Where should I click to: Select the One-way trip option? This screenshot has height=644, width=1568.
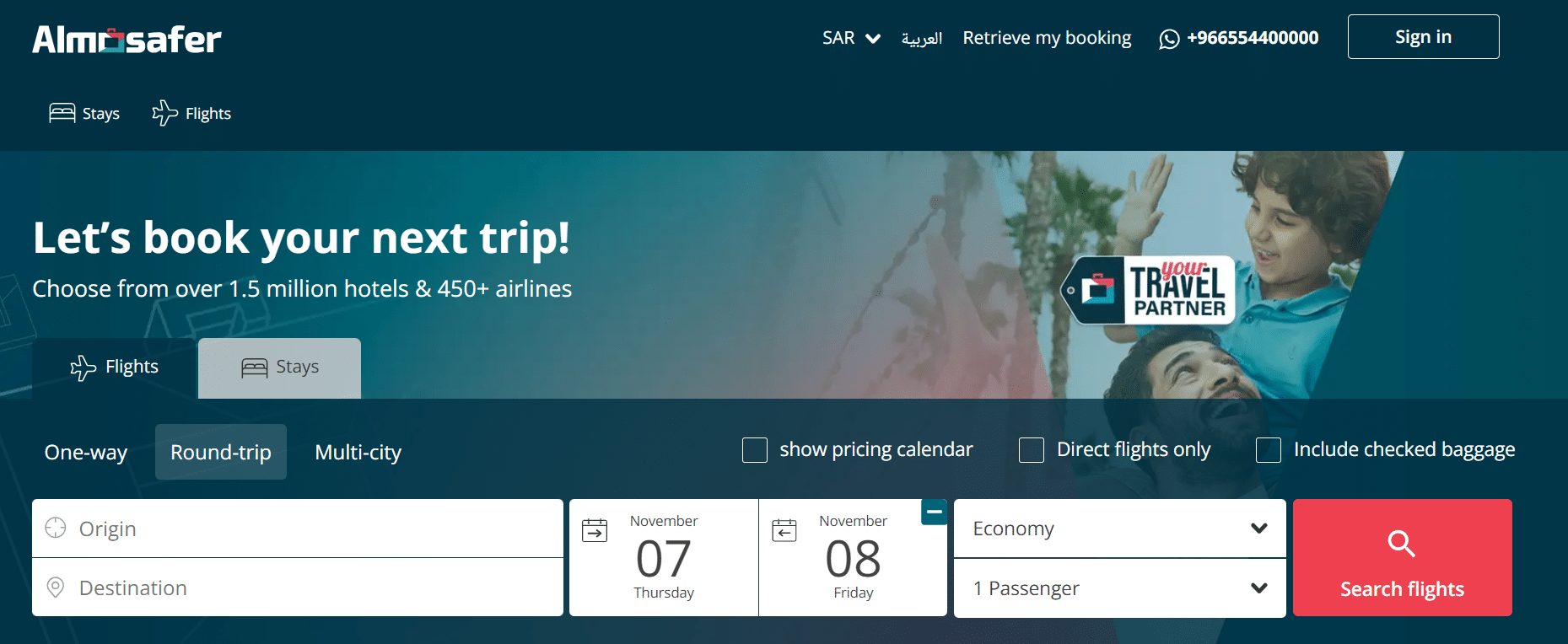(86, 452)
